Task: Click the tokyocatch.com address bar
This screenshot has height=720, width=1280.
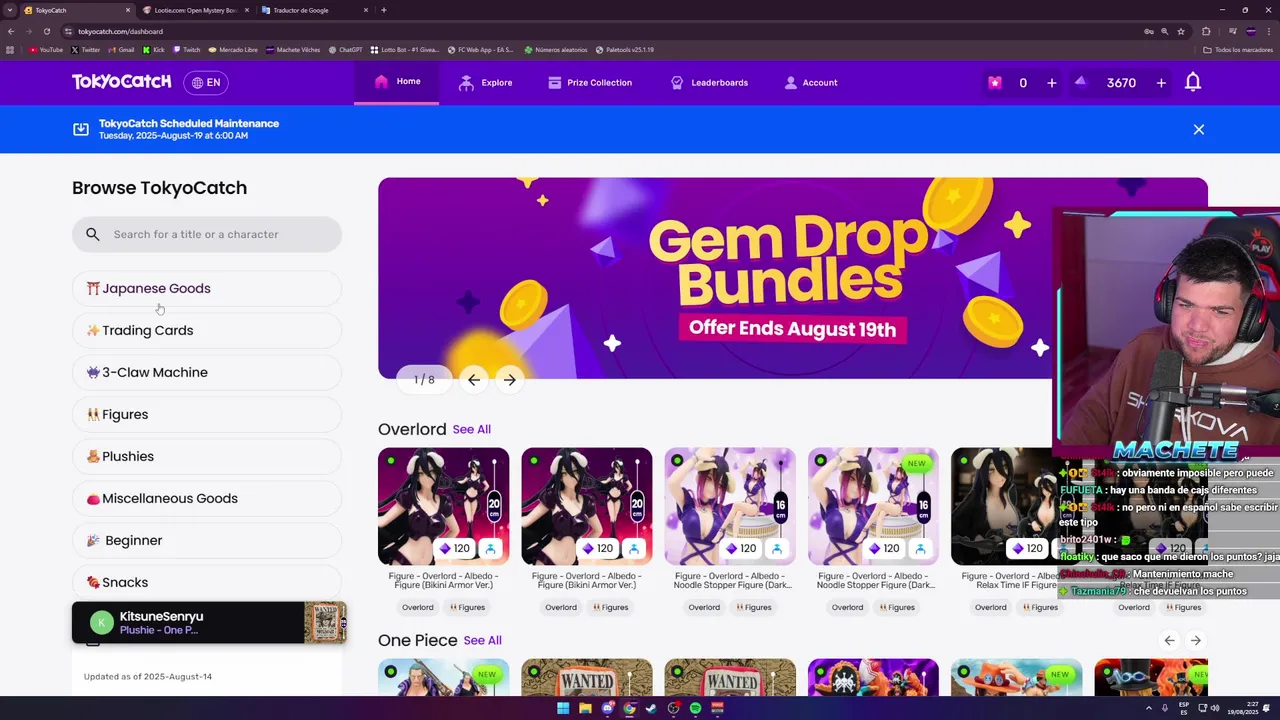Action: (x=600, y=31)
